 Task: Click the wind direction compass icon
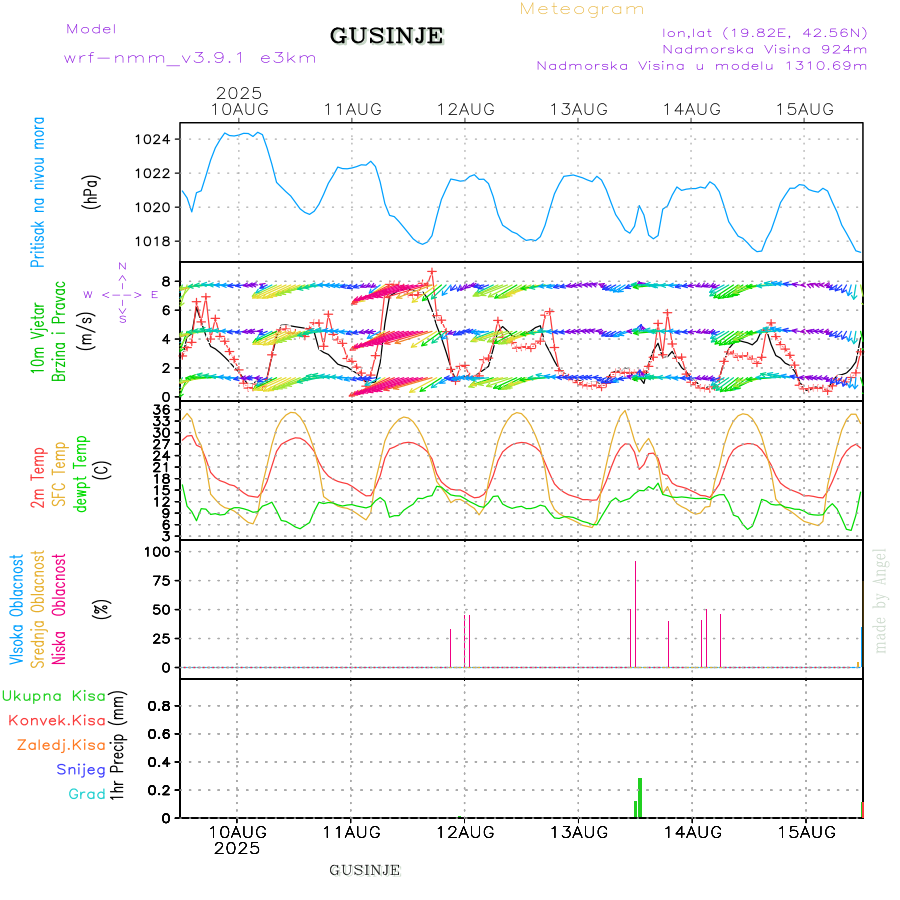pyautogui.click(x=121, y=294)
